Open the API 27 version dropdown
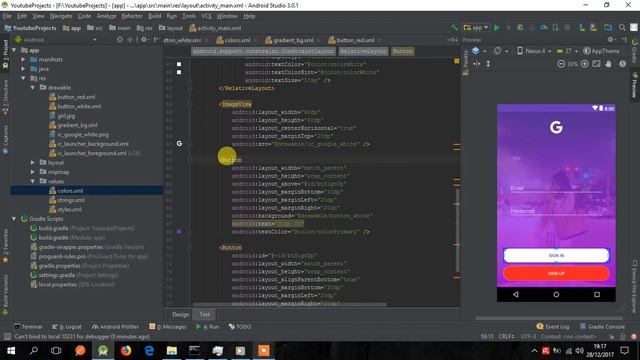The height and width of the screenshot is (360, 640). pos(567,51)
